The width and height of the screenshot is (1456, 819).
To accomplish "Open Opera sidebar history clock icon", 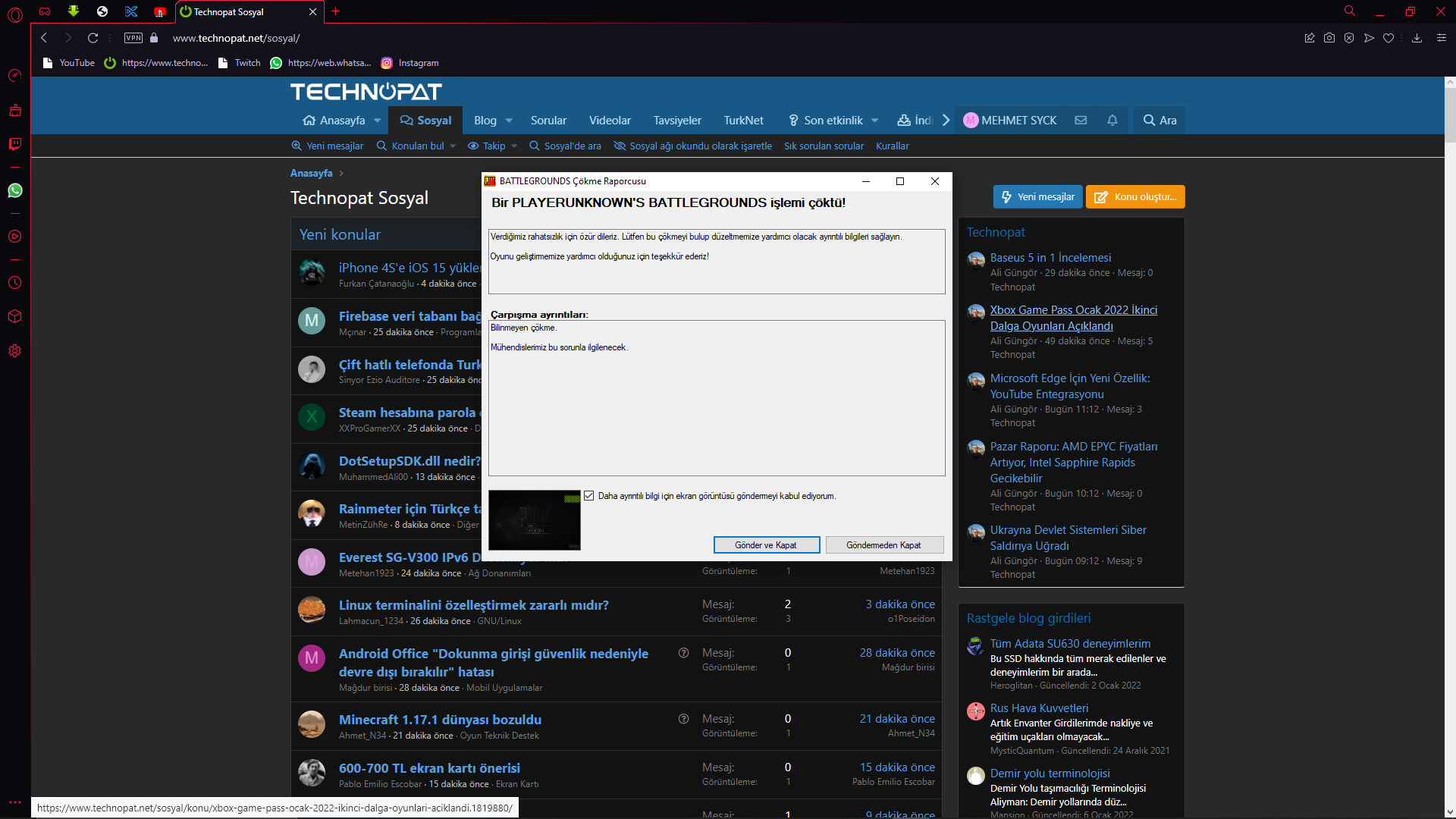I will (x=15, y=283).
